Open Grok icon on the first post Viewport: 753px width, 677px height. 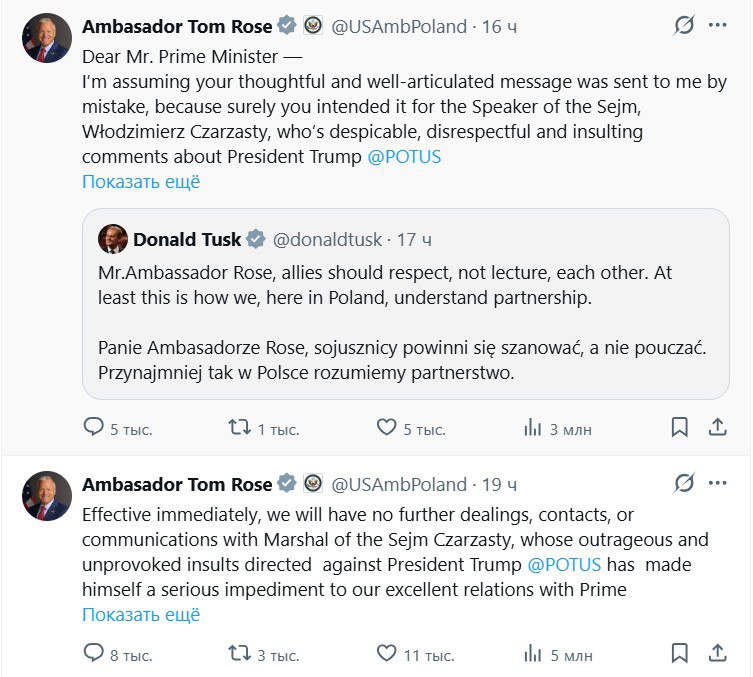684,26
